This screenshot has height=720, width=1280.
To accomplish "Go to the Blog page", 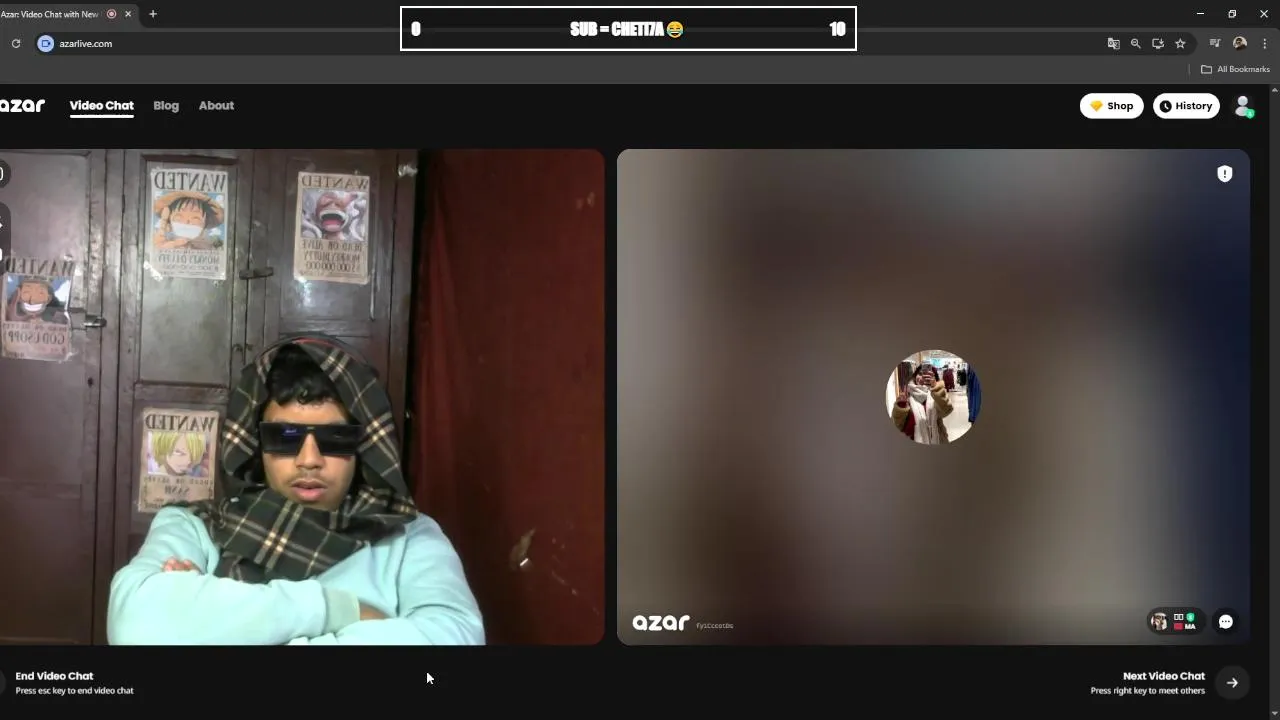I will point(166,105).
